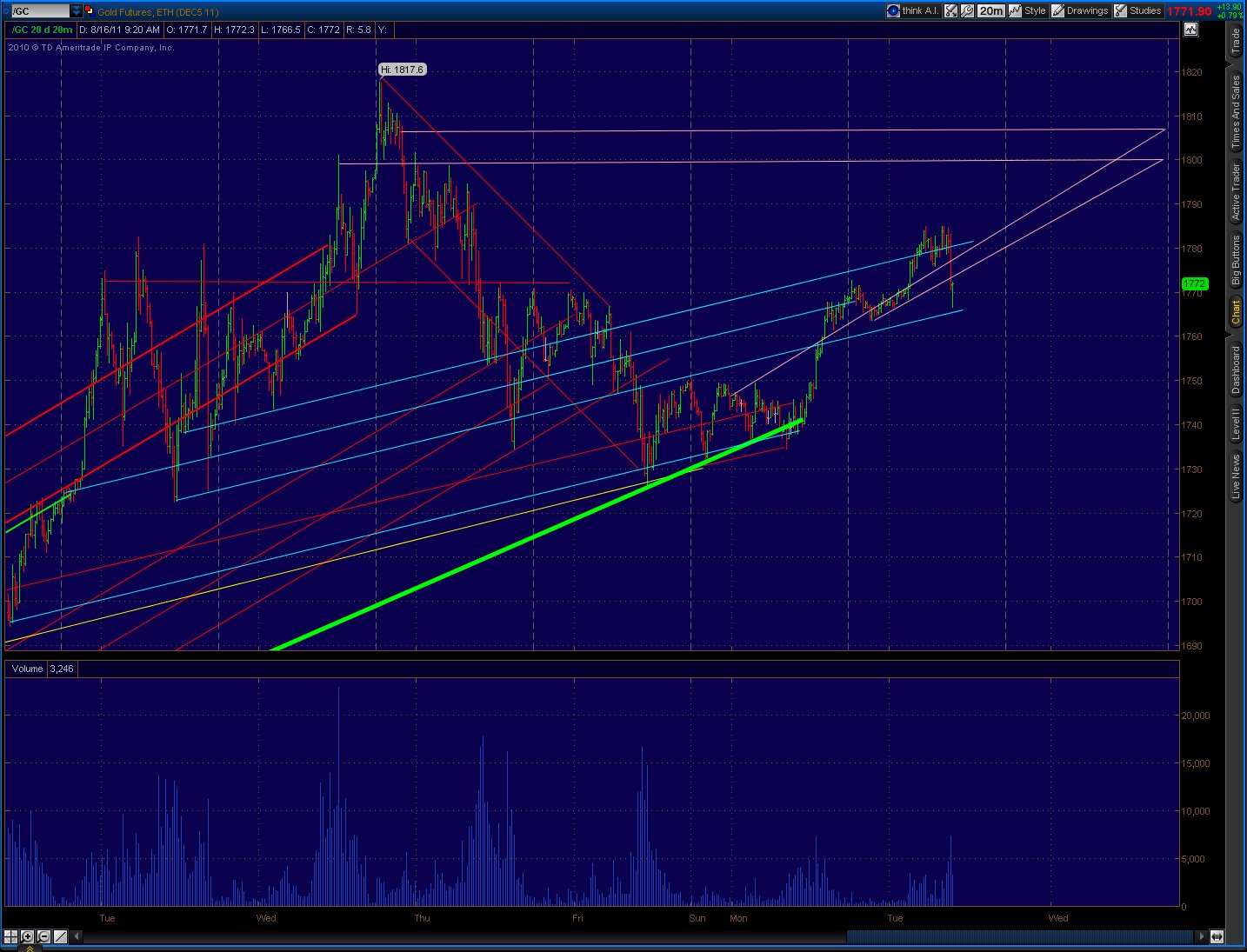The image size is (1247, 952).
Task: Open the Studies menu
Action: (1138, 10)
